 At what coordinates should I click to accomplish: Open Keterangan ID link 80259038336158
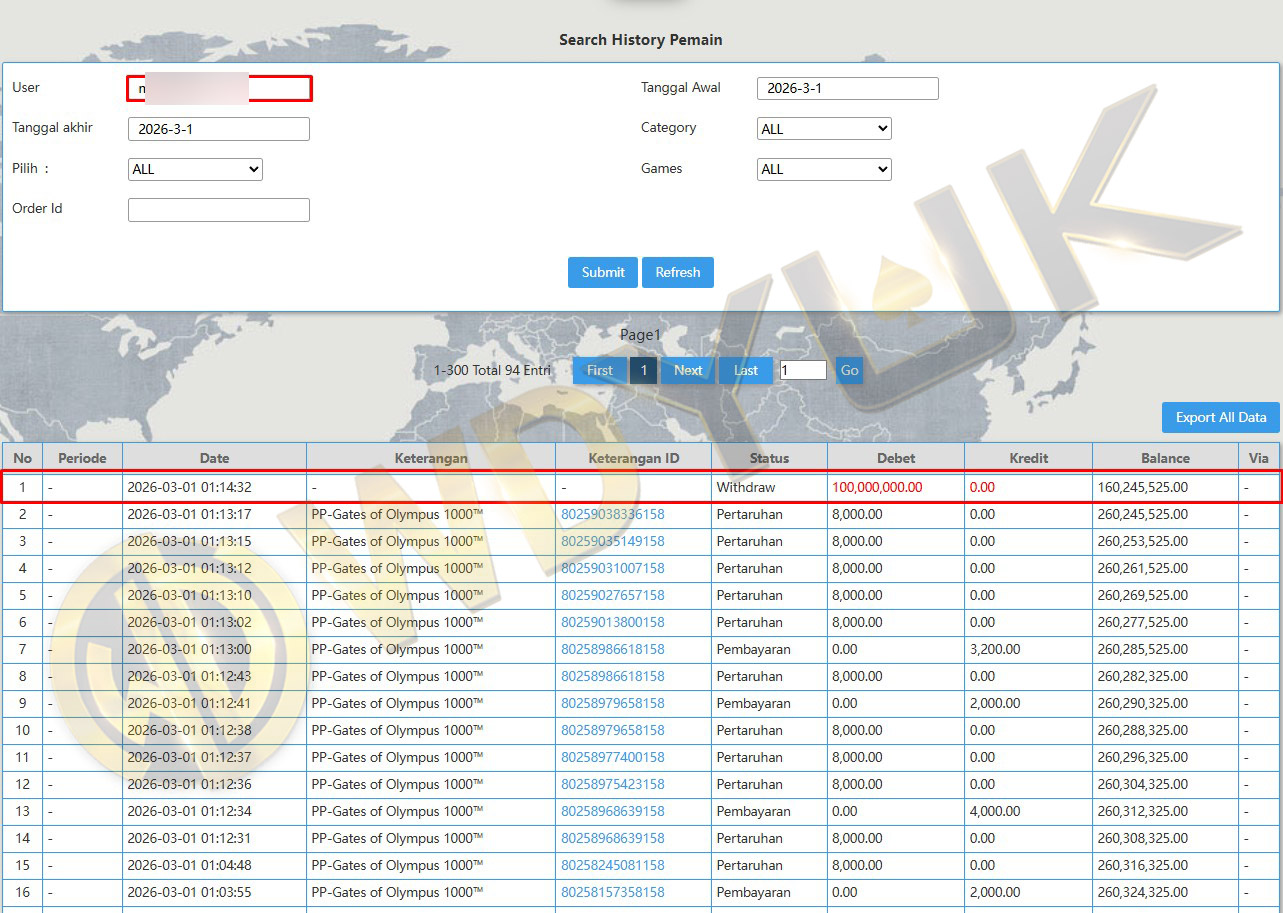(612, 514)
